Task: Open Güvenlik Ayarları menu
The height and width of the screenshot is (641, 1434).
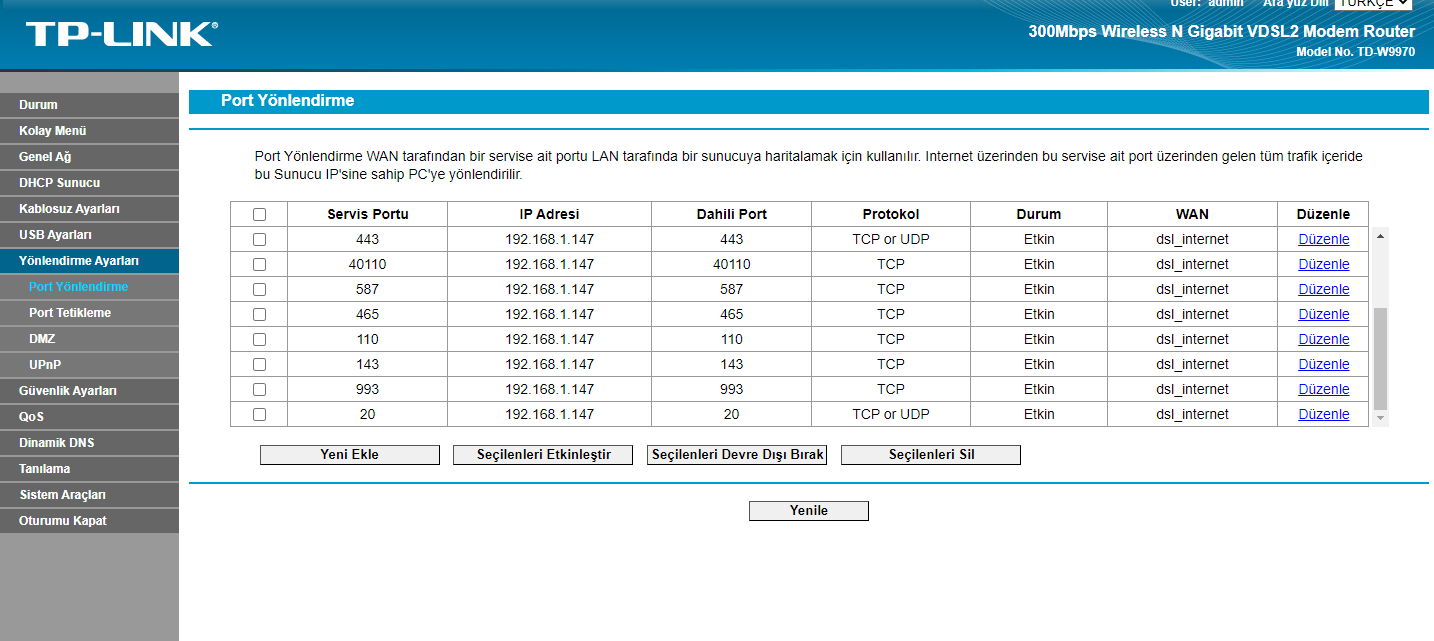Action: [89, 391]
